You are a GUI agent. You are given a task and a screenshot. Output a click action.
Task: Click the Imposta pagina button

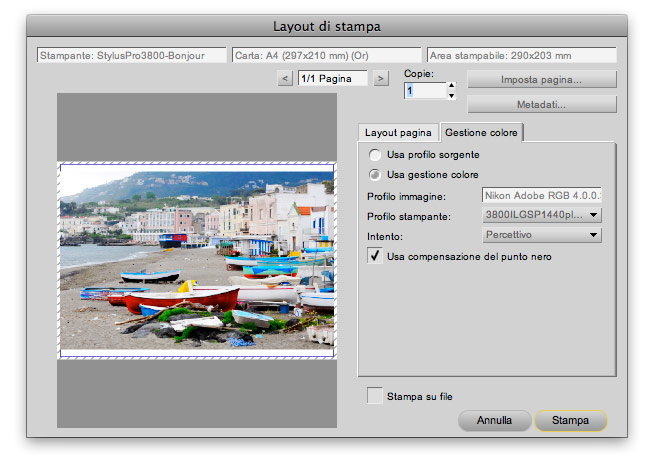[541, 79]
